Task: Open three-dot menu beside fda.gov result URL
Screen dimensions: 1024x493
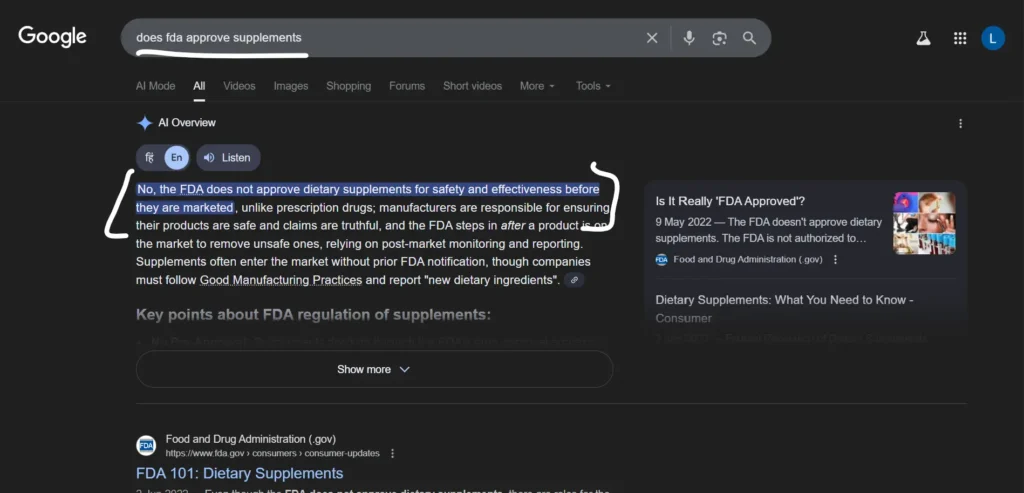Action: click(392, 453)
